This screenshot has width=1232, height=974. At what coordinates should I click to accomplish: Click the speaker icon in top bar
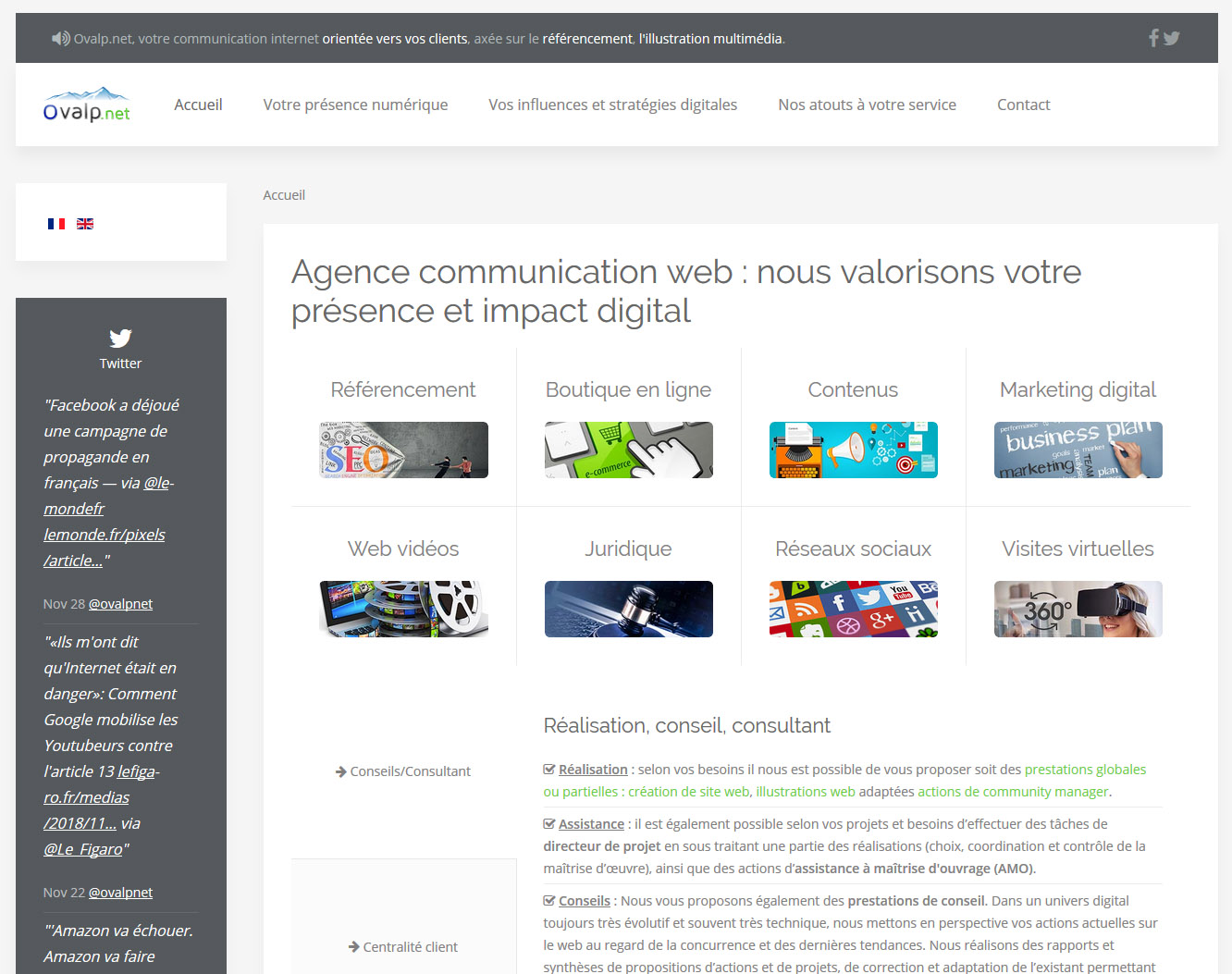click(60, 38)
